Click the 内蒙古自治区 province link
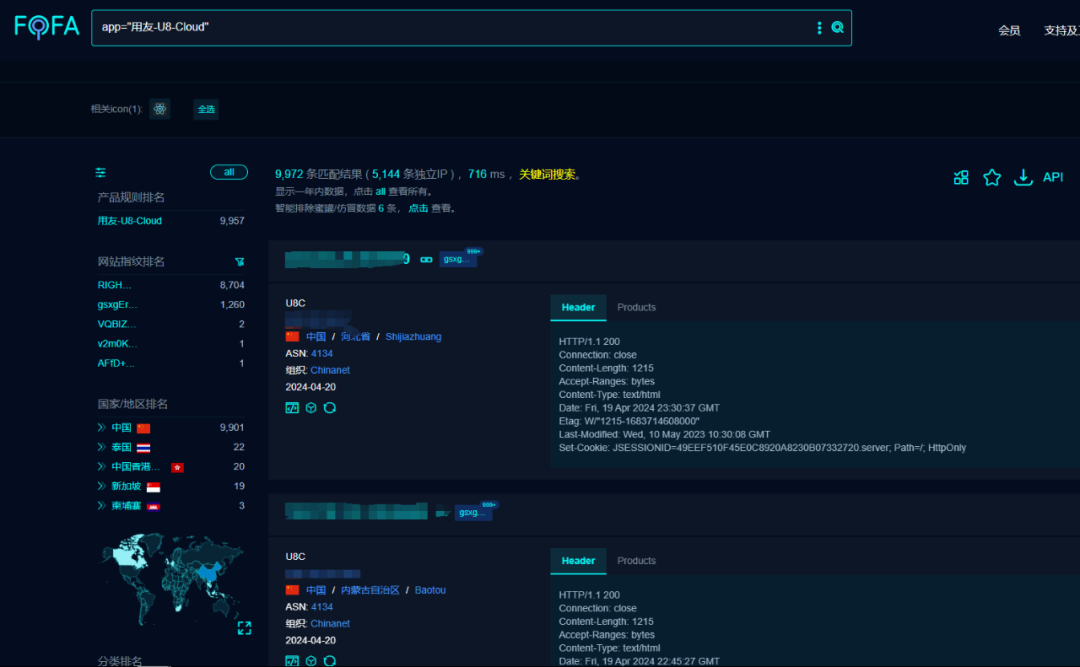Screen dimensions: 1080x667 coord(370,590)
